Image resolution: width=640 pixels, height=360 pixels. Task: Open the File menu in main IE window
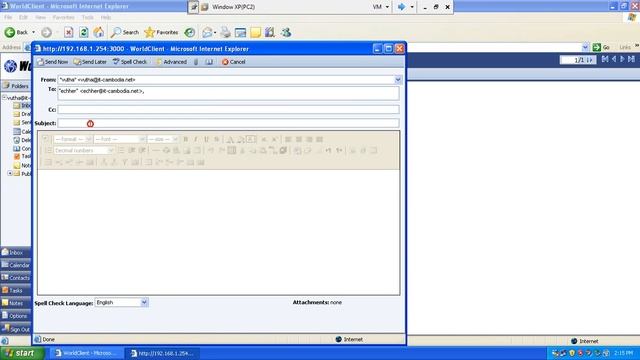(x=8, y=17)
